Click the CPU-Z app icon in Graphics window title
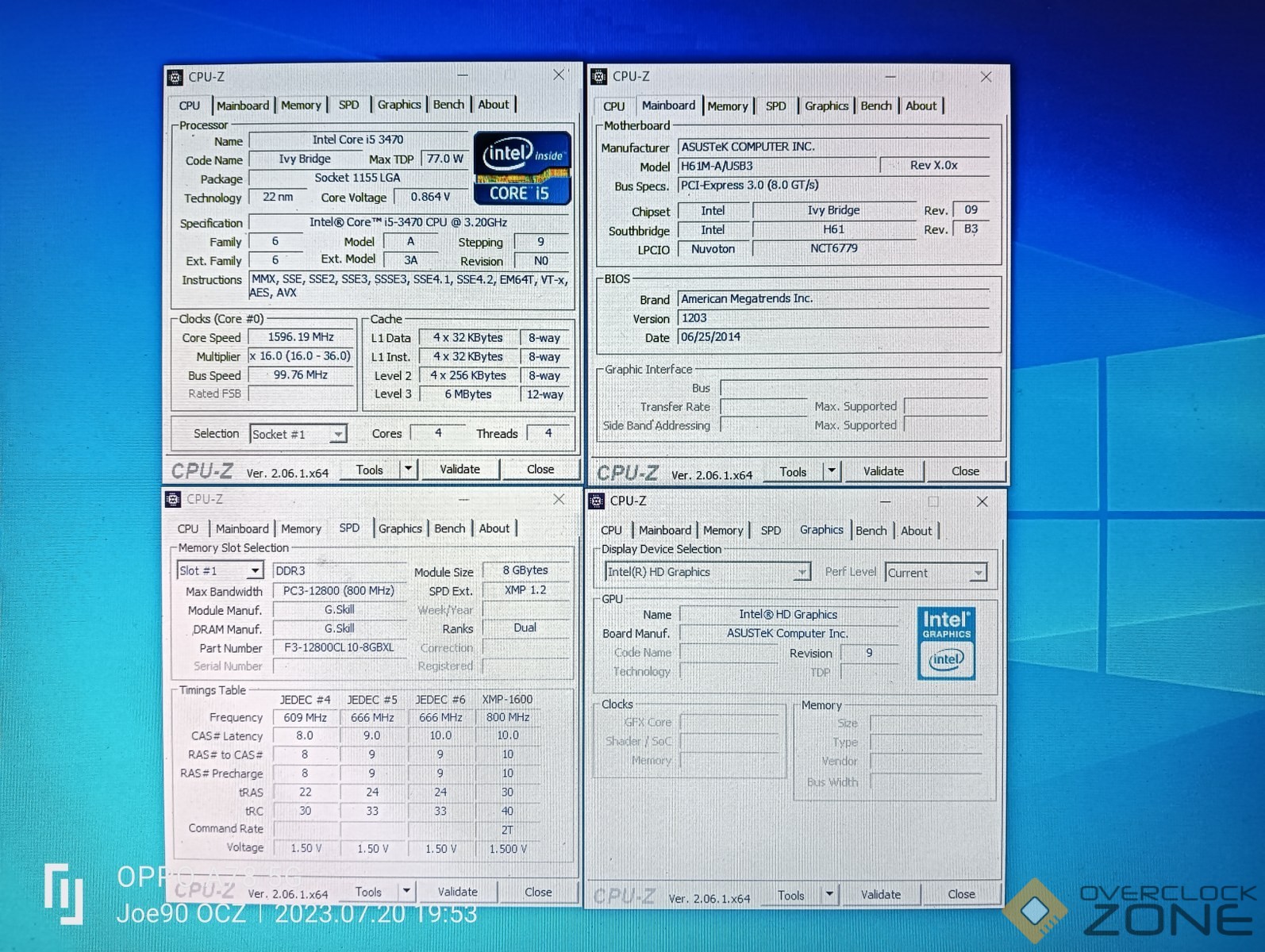The height and width of the screenshot is (952, 1265). 597,501
